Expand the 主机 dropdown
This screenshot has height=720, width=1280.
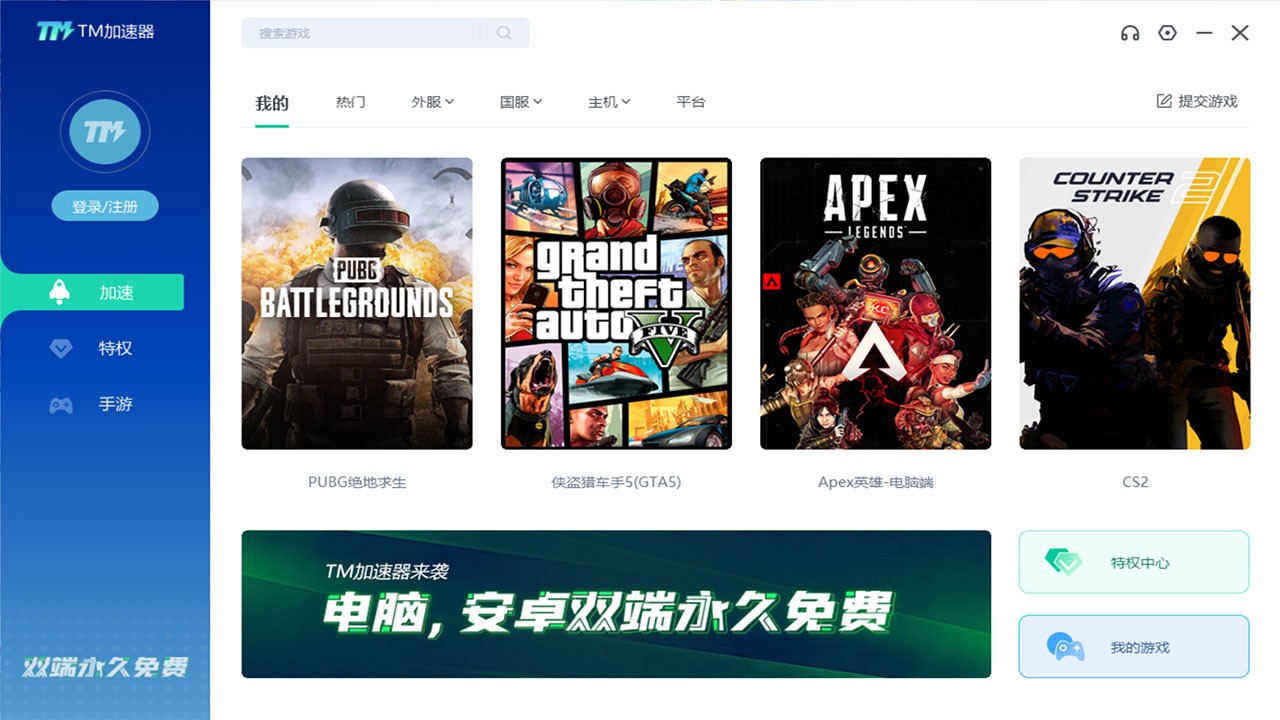(x=608, y=101)
